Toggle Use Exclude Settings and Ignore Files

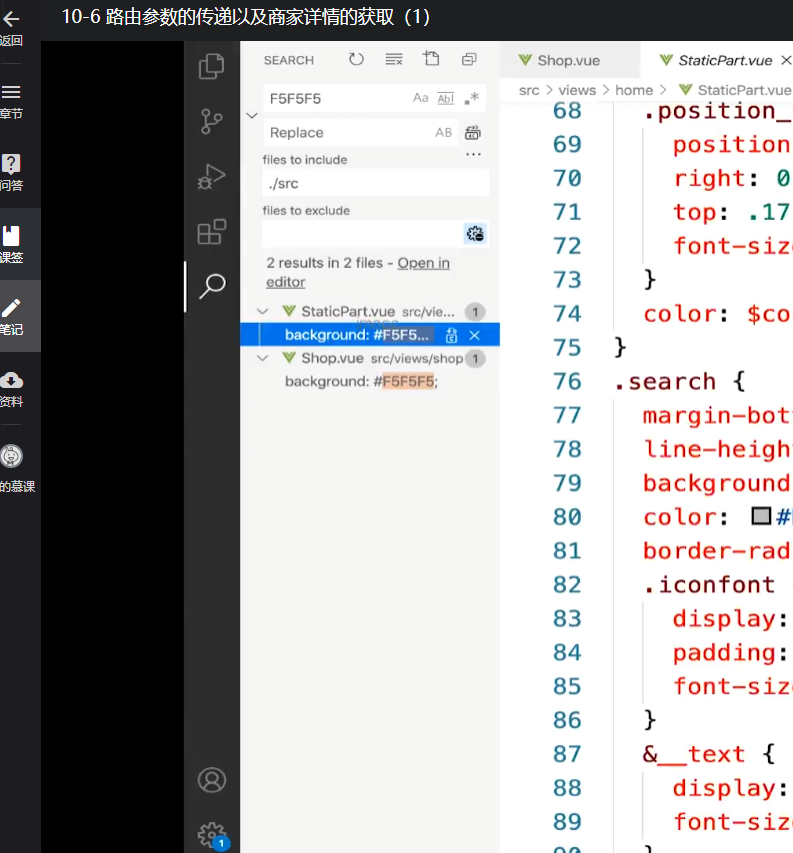(475, 234)
